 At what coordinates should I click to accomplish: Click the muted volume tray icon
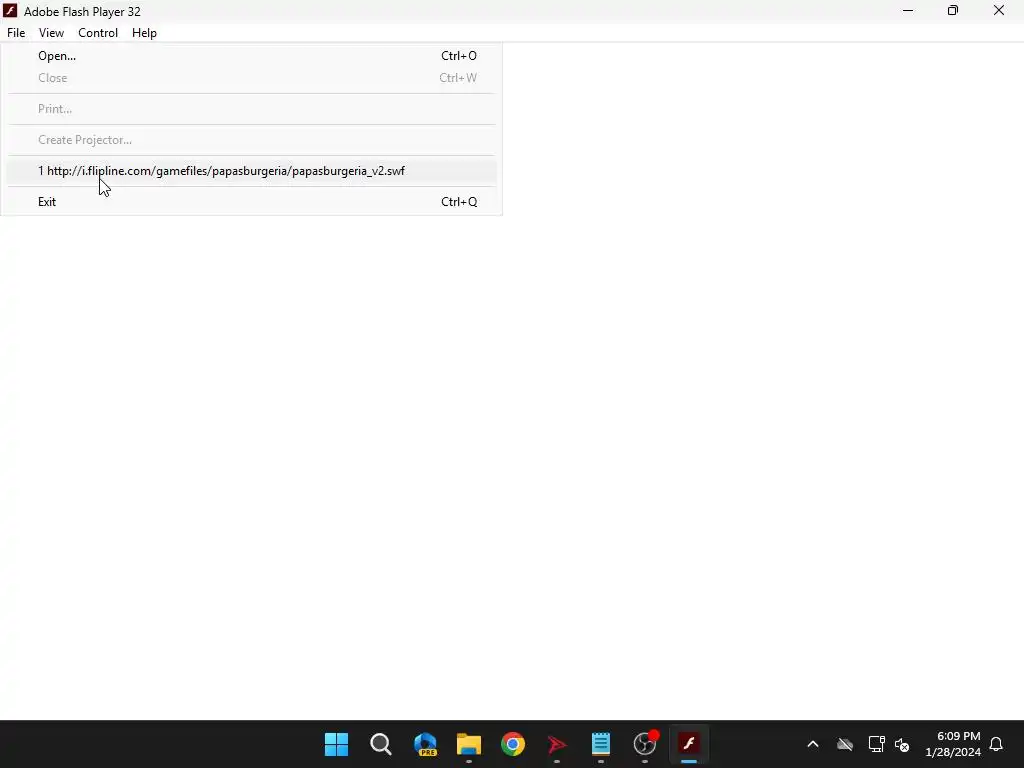[902, 744]
